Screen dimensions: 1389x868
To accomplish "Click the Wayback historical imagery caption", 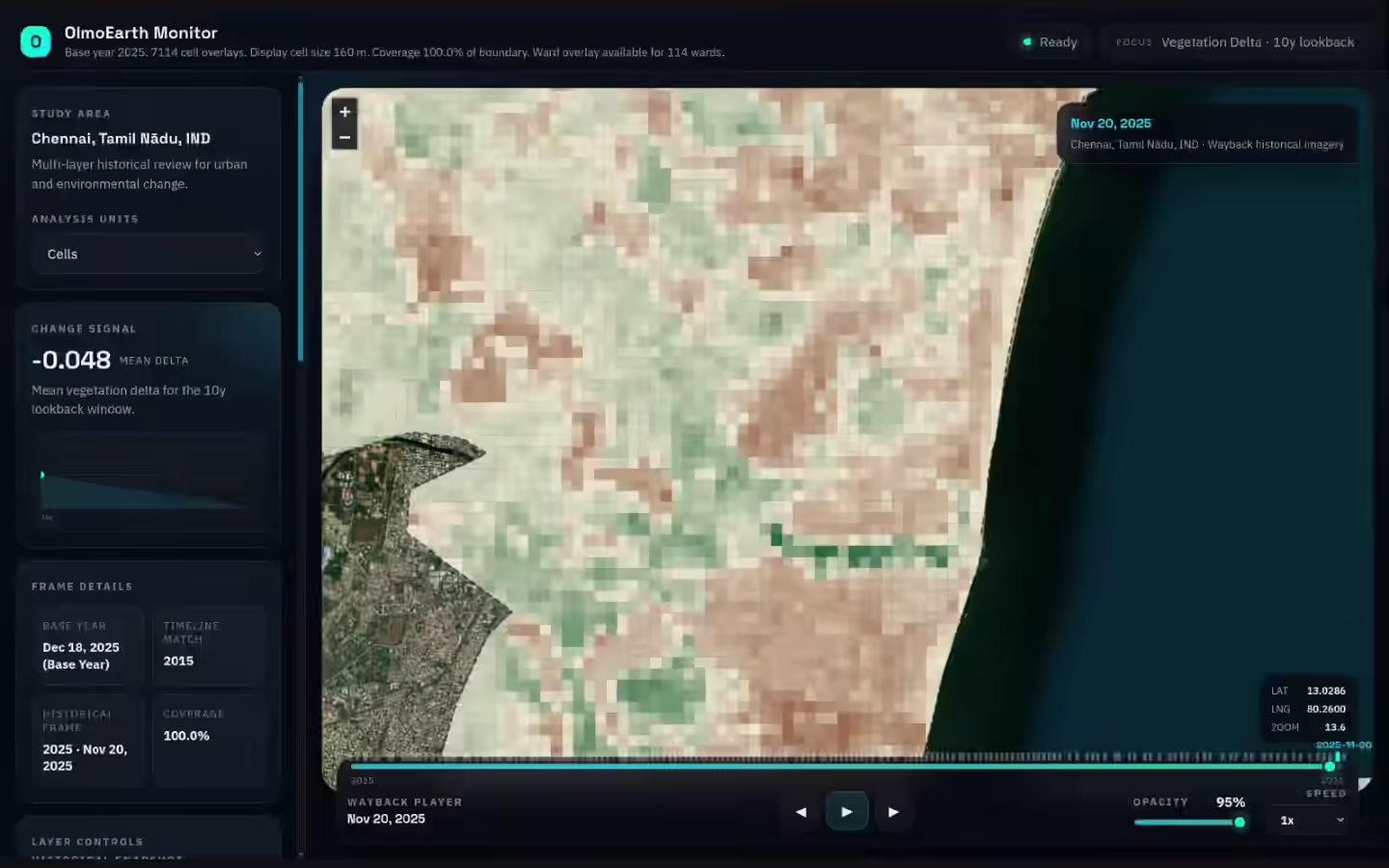I will coord(1207,145).
